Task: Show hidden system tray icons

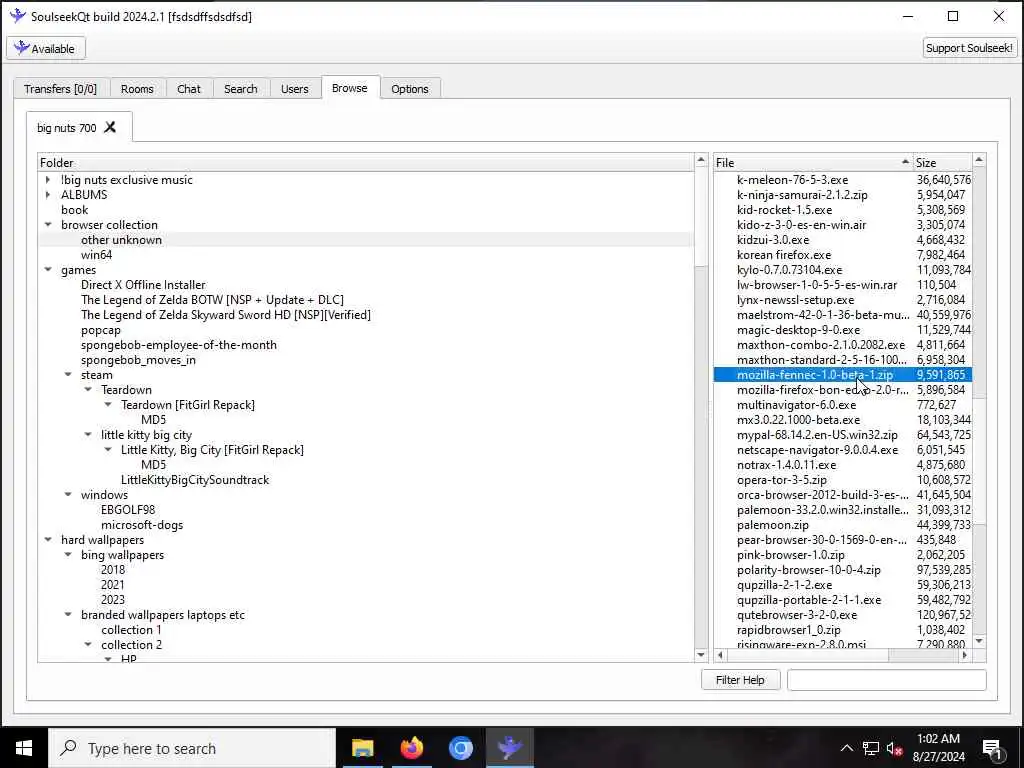Action: click(846, 748)
